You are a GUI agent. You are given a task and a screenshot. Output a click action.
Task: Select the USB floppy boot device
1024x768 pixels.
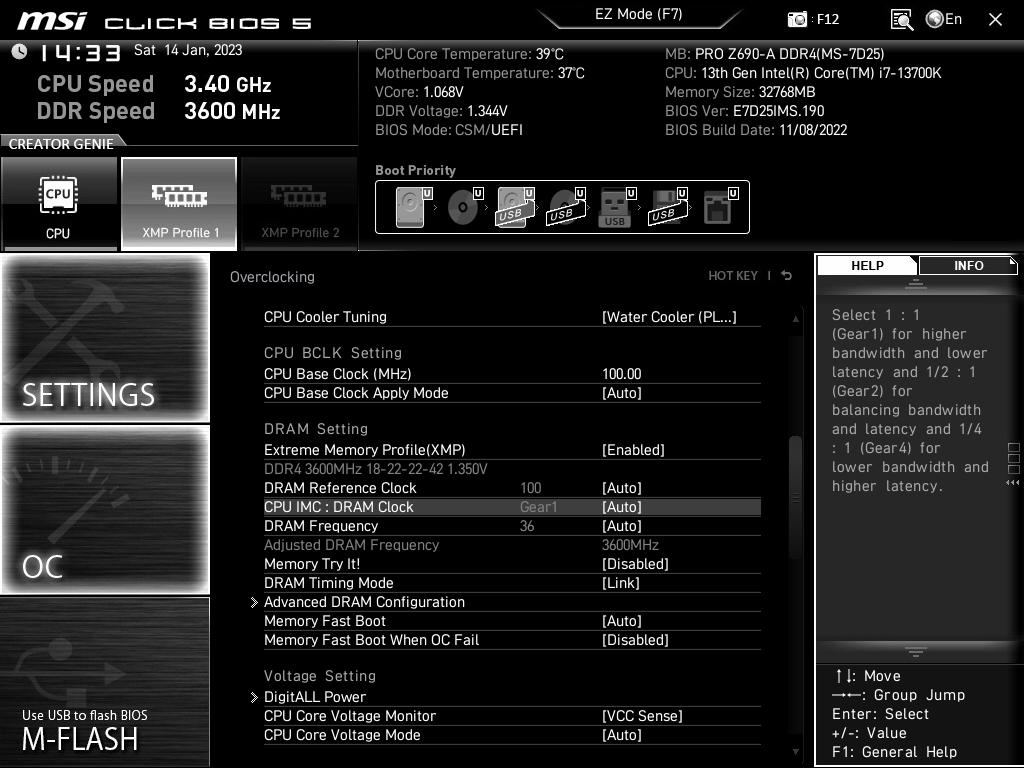668,207
